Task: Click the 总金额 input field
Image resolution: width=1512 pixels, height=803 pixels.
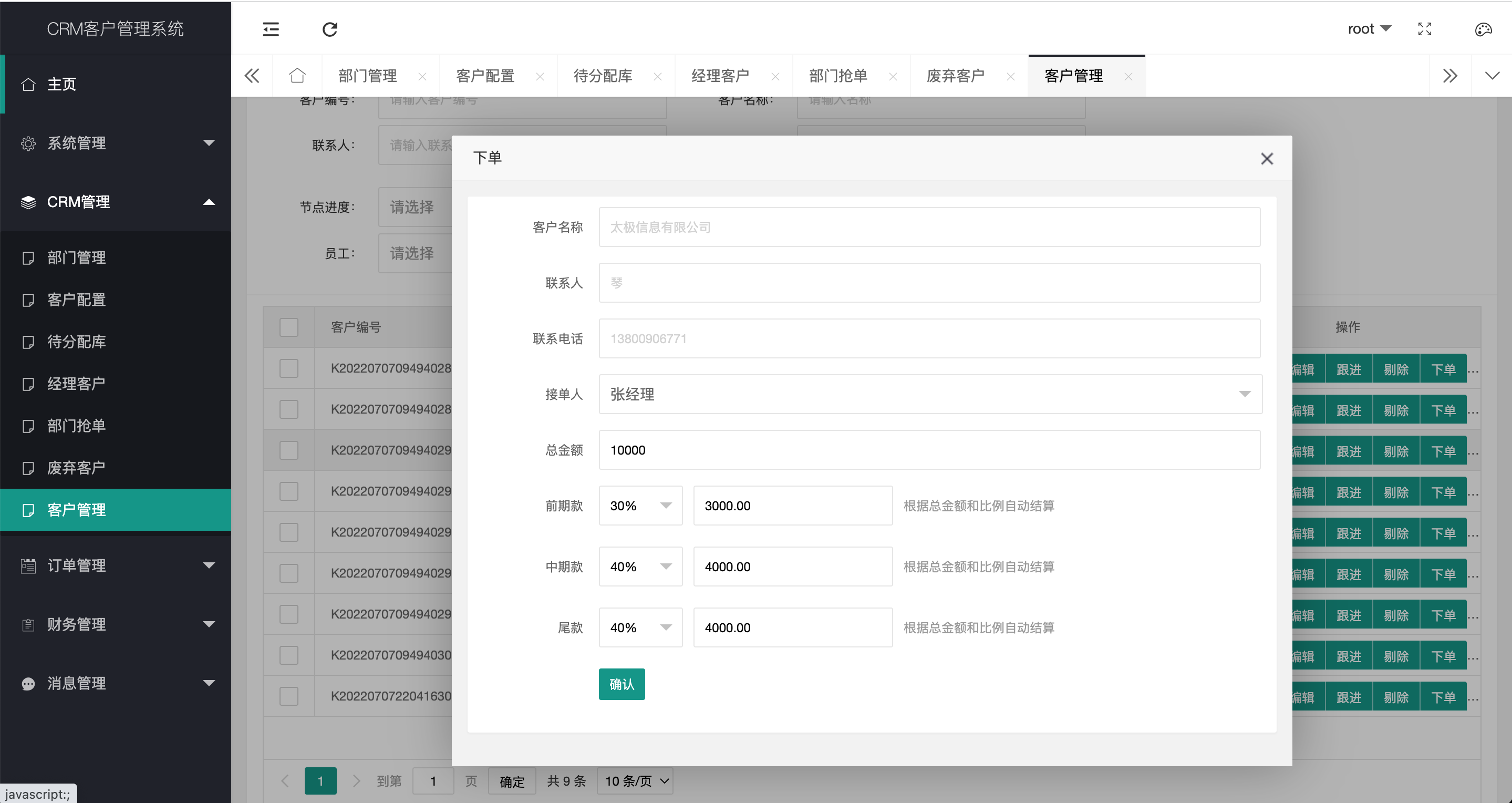Action: coord(929,450)
